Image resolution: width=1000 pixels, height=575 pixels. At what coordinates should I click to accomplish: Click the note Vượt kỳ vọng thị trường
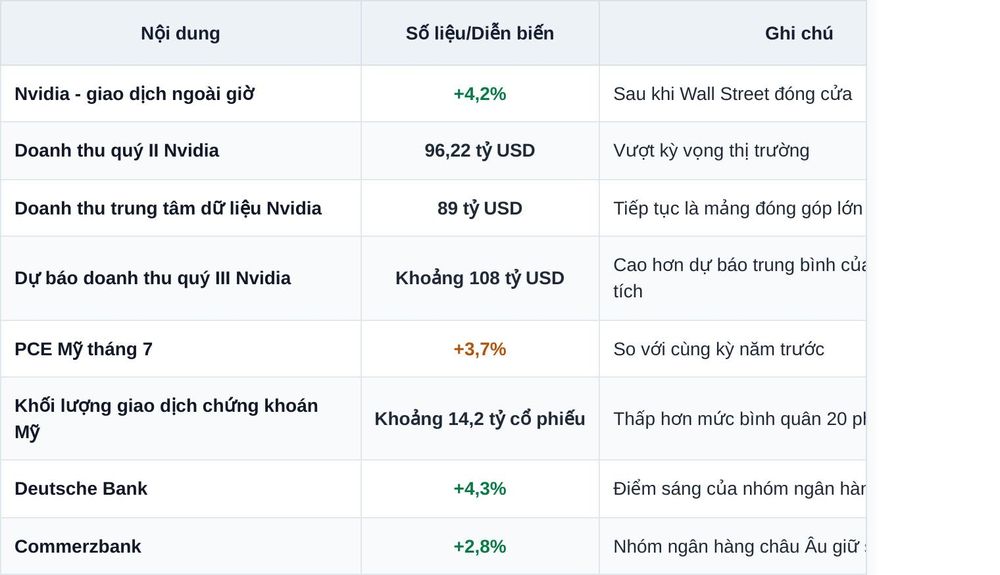tap(711, 150)
